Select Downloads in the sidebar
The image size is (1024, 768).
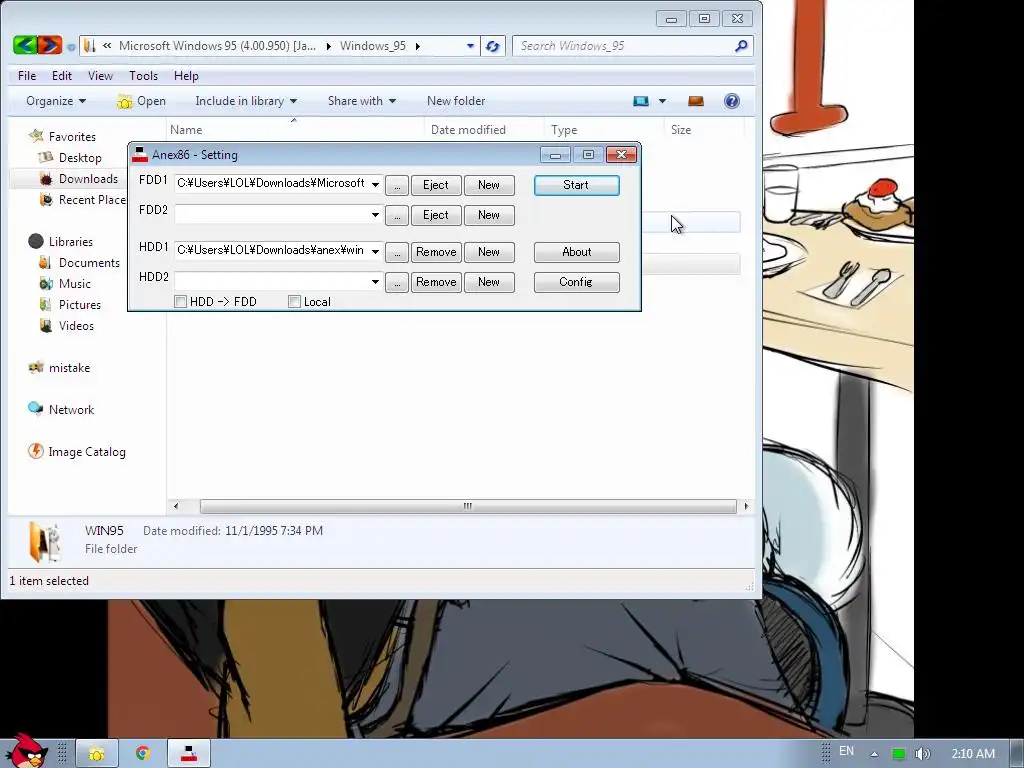pyautogui.click(x=79, y=178)
